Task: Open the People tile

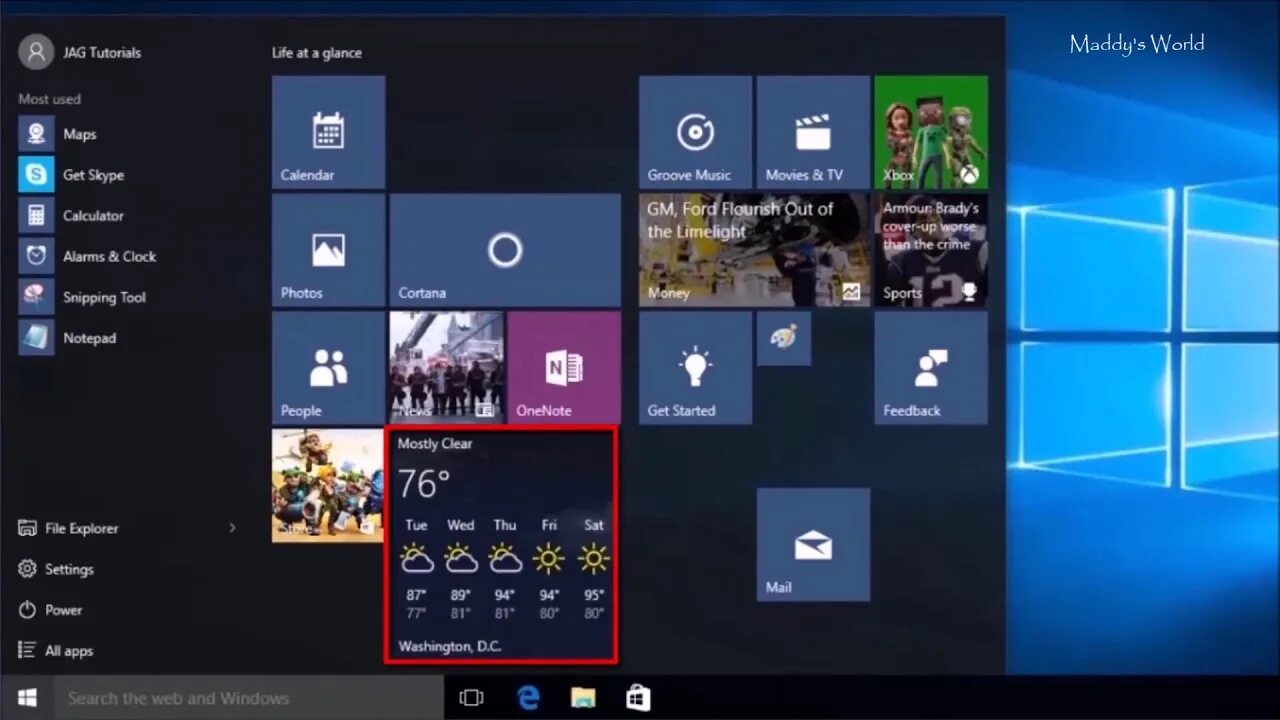Action: (328, 368)
